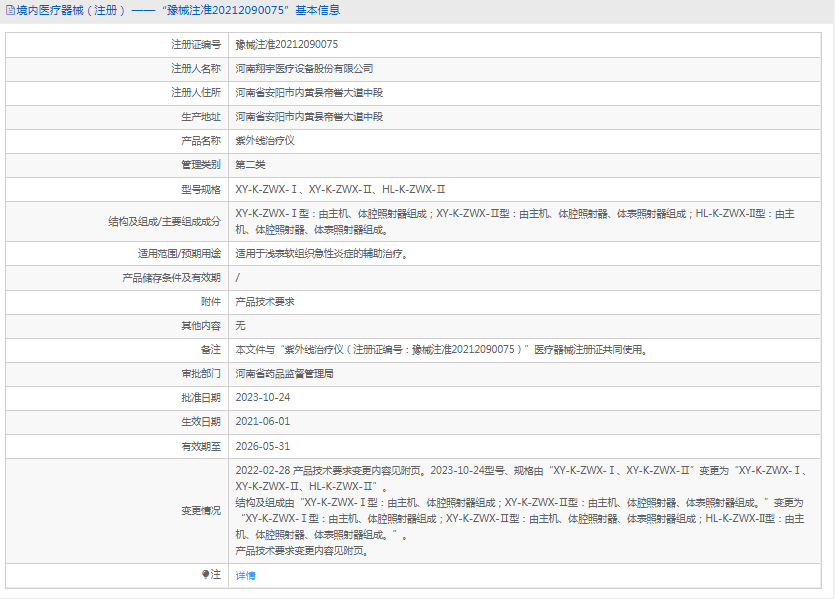
Task: Select management category 第二类
Action: coord(250,165)
